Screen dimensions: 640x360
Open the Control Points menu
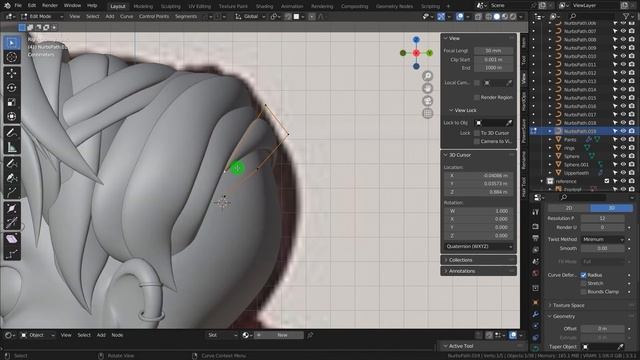tap(154, 16)
